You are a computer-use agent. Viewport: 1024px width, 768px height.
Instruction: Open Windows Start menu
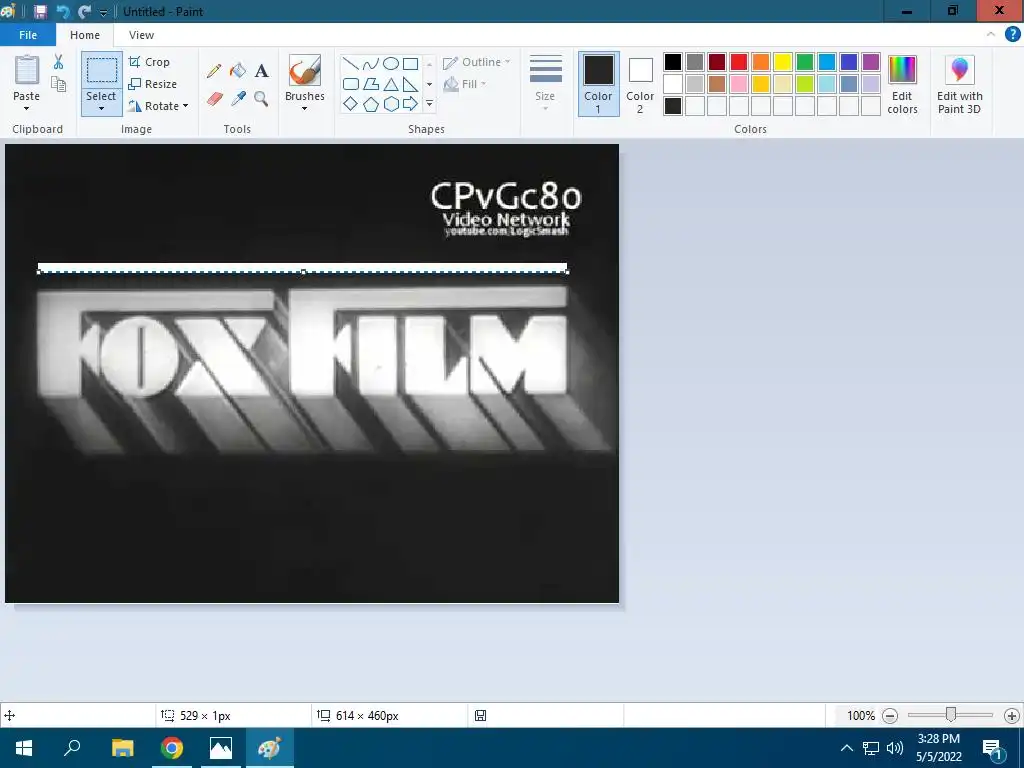coord(24,748)
